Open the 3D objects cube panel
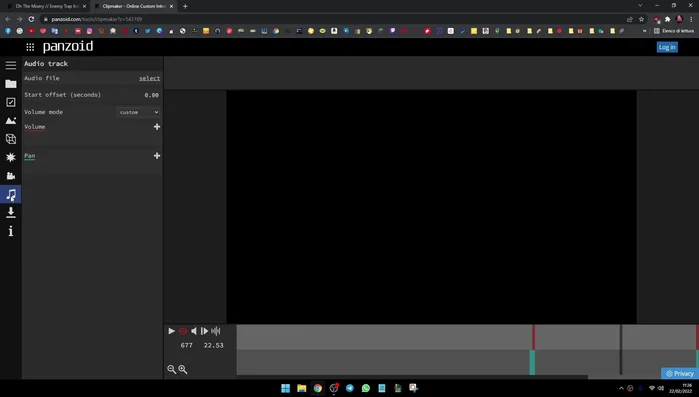This screenshot has width=699, height=397. coord(11,139)
